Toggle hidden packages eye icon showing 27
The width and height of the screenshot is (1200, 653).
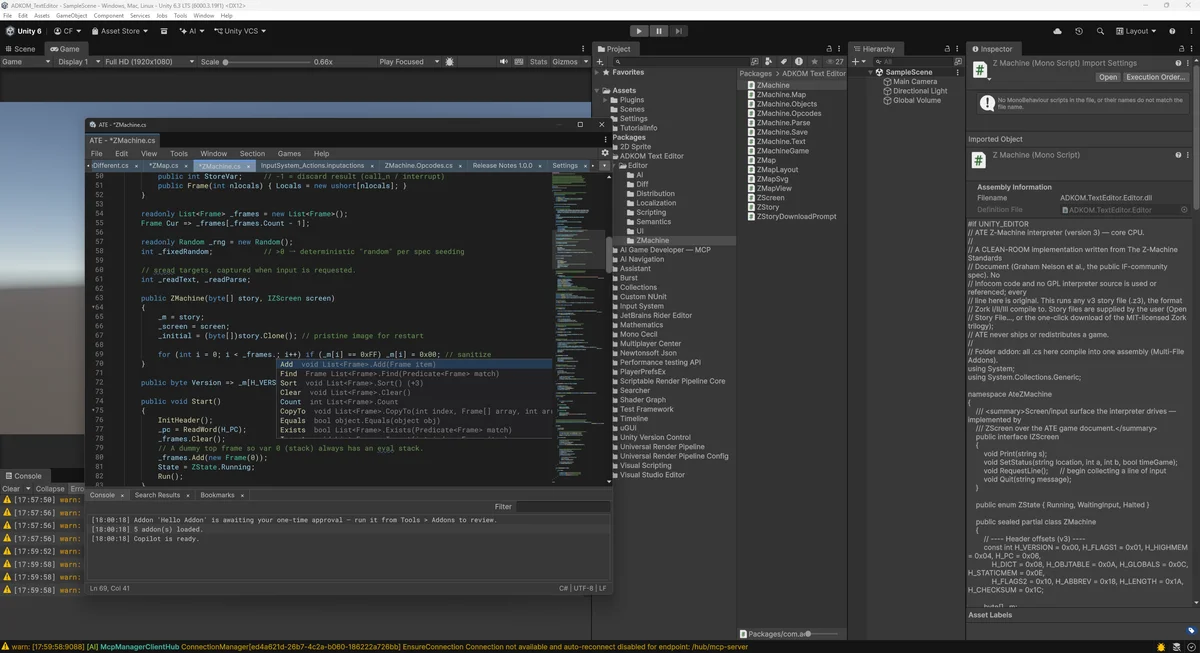834,62
